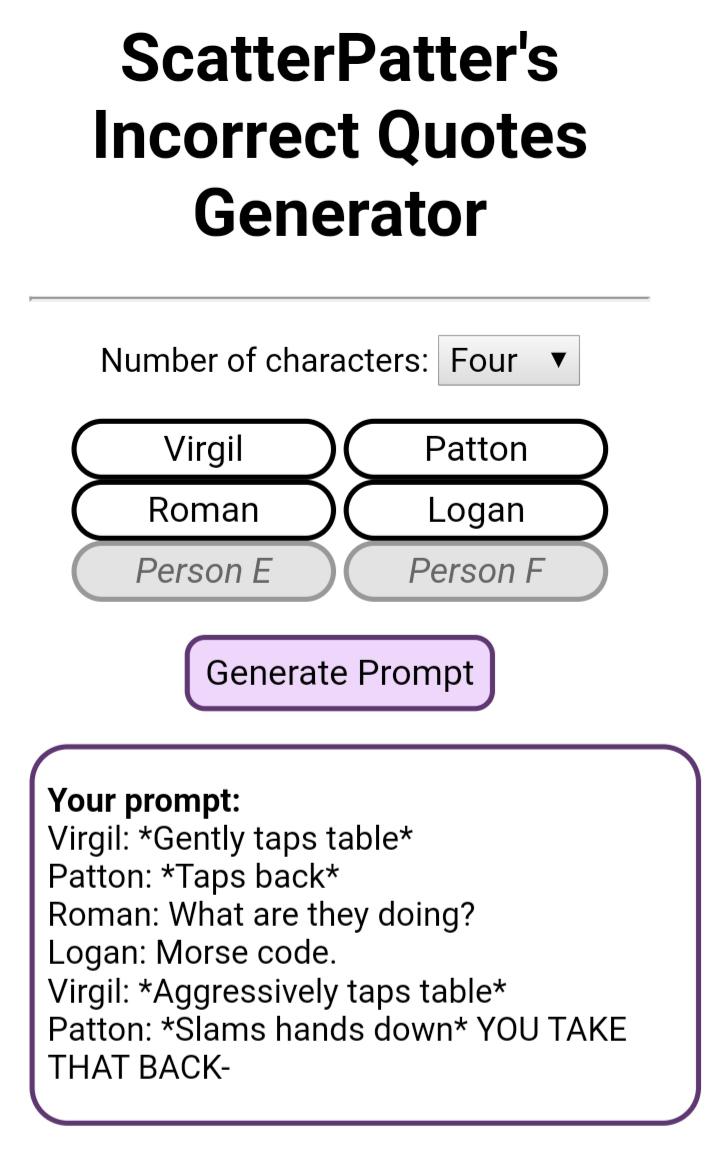720x1151 pixels.
Task: Click the 'Logan: Morse code.' line
Action: (192, 952)
